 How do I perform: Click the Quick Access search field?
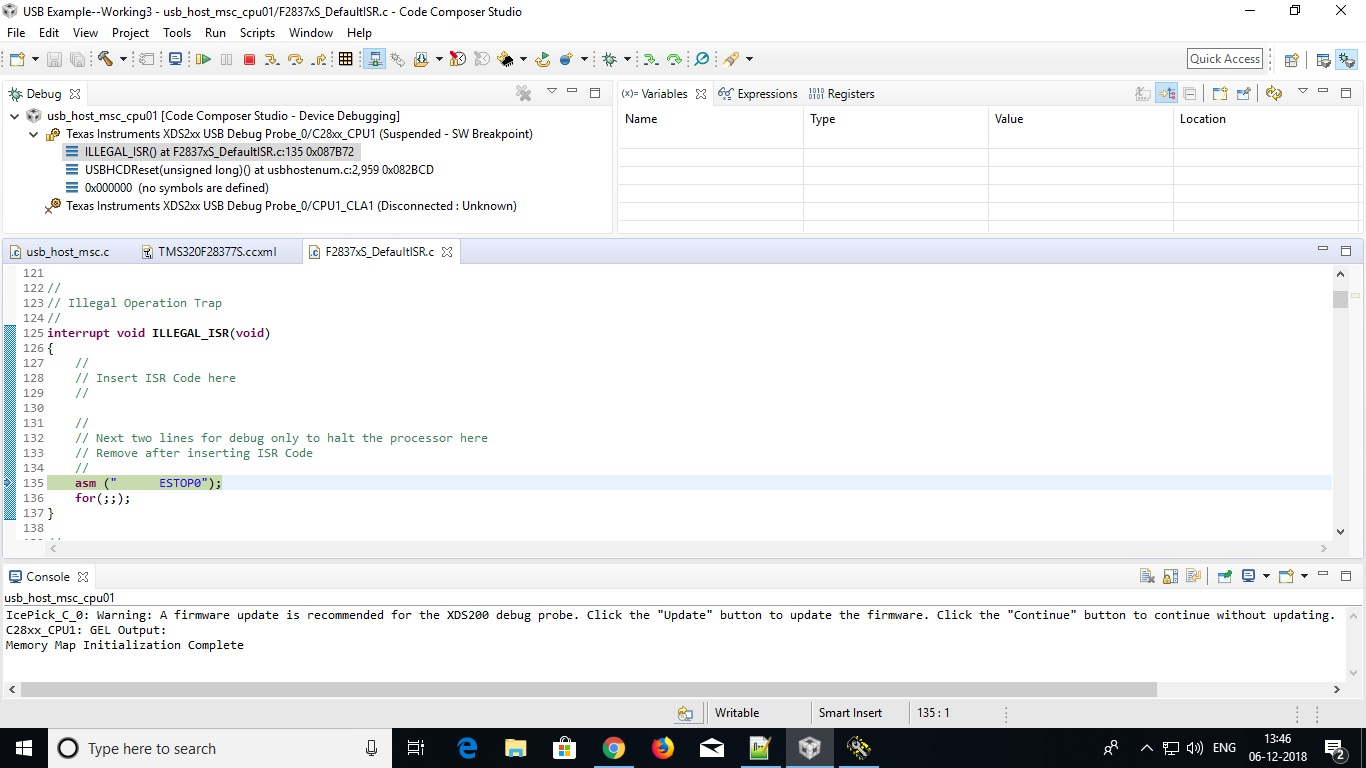pos(1224,59)
